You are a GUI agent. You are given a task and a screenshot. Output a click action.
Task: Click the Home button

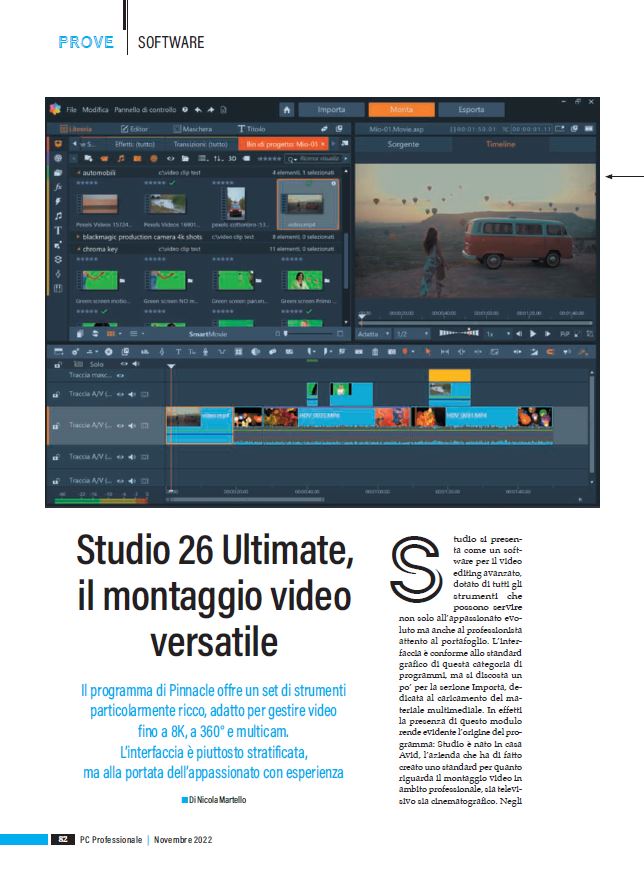click(286, 110)
